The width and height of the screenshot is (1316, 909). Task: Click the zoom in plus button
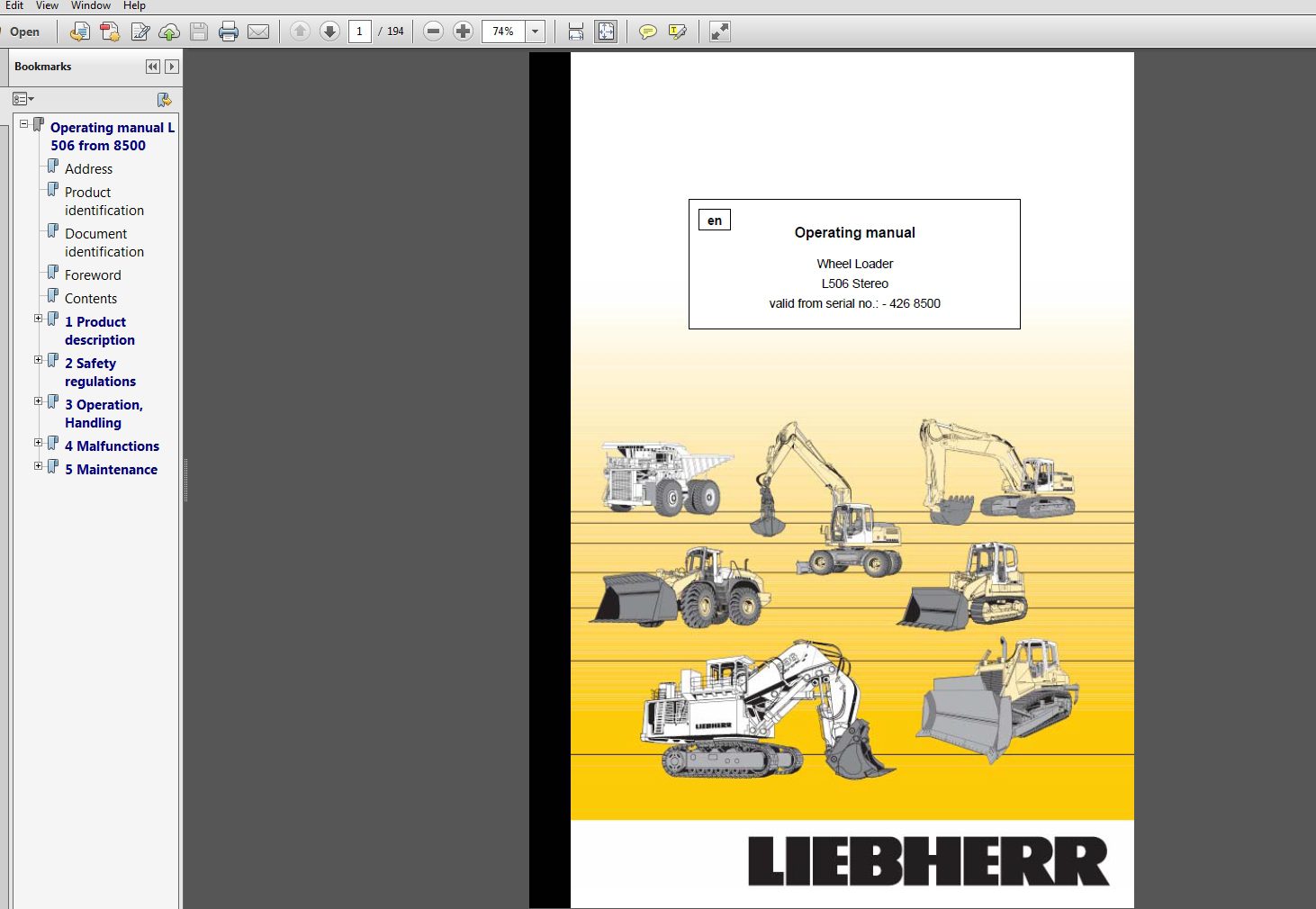pyautogui.click(x=463, y=31)
